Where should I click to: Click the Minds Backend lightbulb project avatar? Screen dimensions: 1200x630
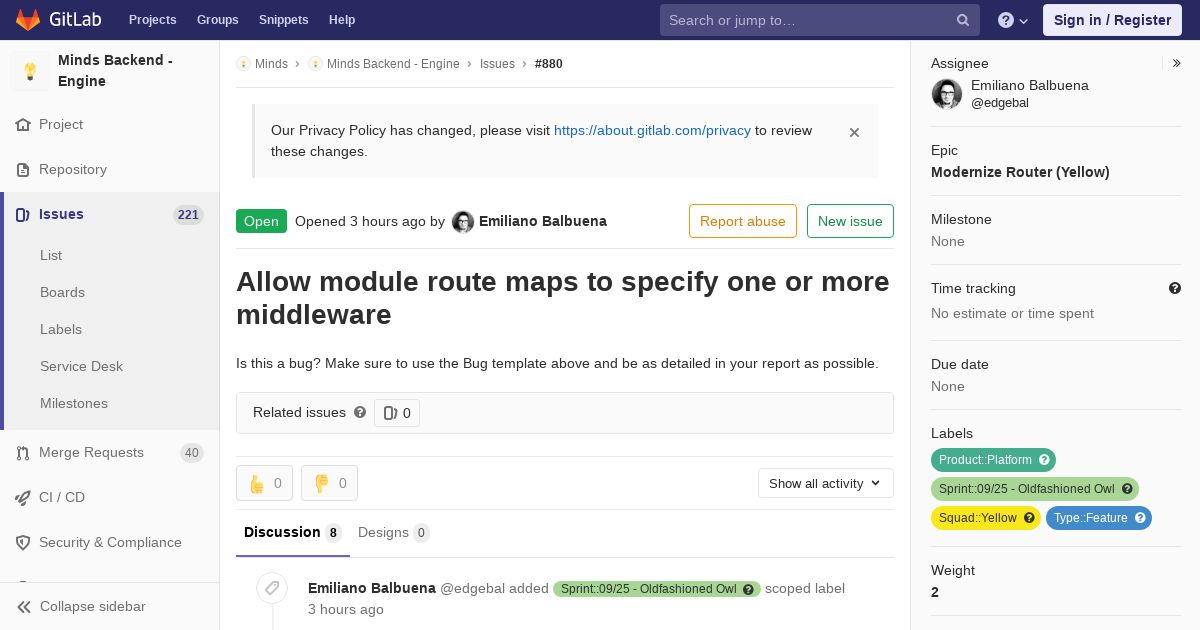(30, 71)
